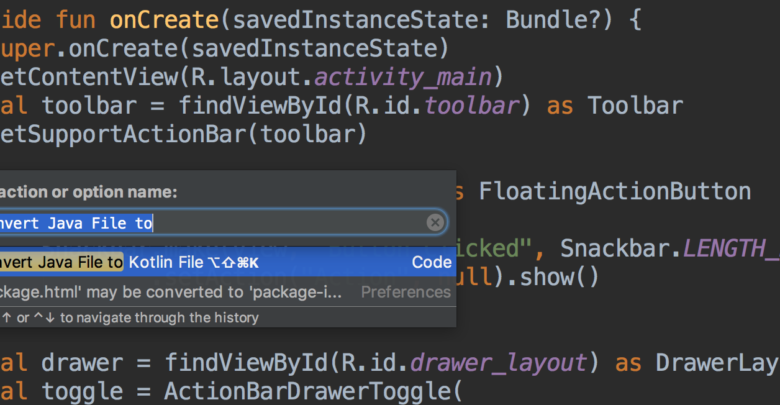The image size is (780, 405).
Task: Click 'Bundle?' parameter type in onCreate
Action: [x=554, y=20]
